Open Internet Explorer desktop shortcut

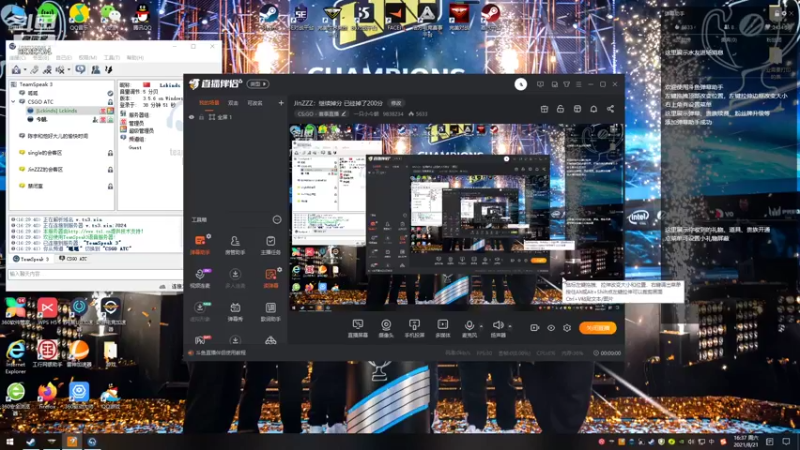click(x=16, y=357)
